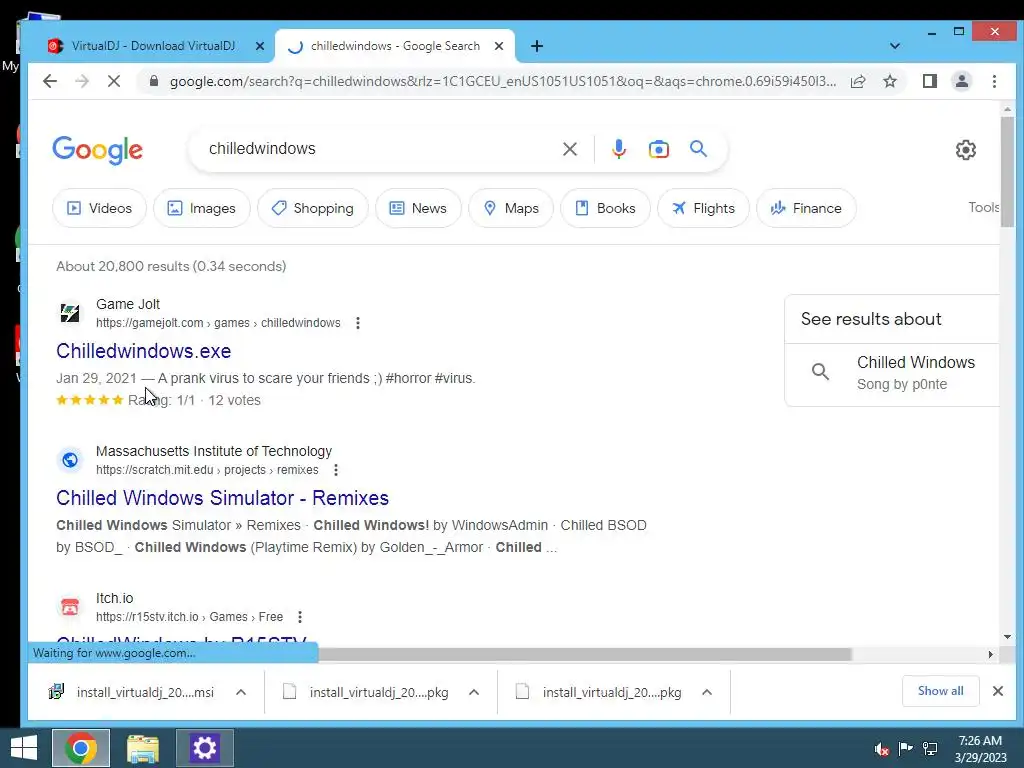1024x768 pixels.
Task: Expand options for install_virtualdj .msi download
Action: point(240,692)
